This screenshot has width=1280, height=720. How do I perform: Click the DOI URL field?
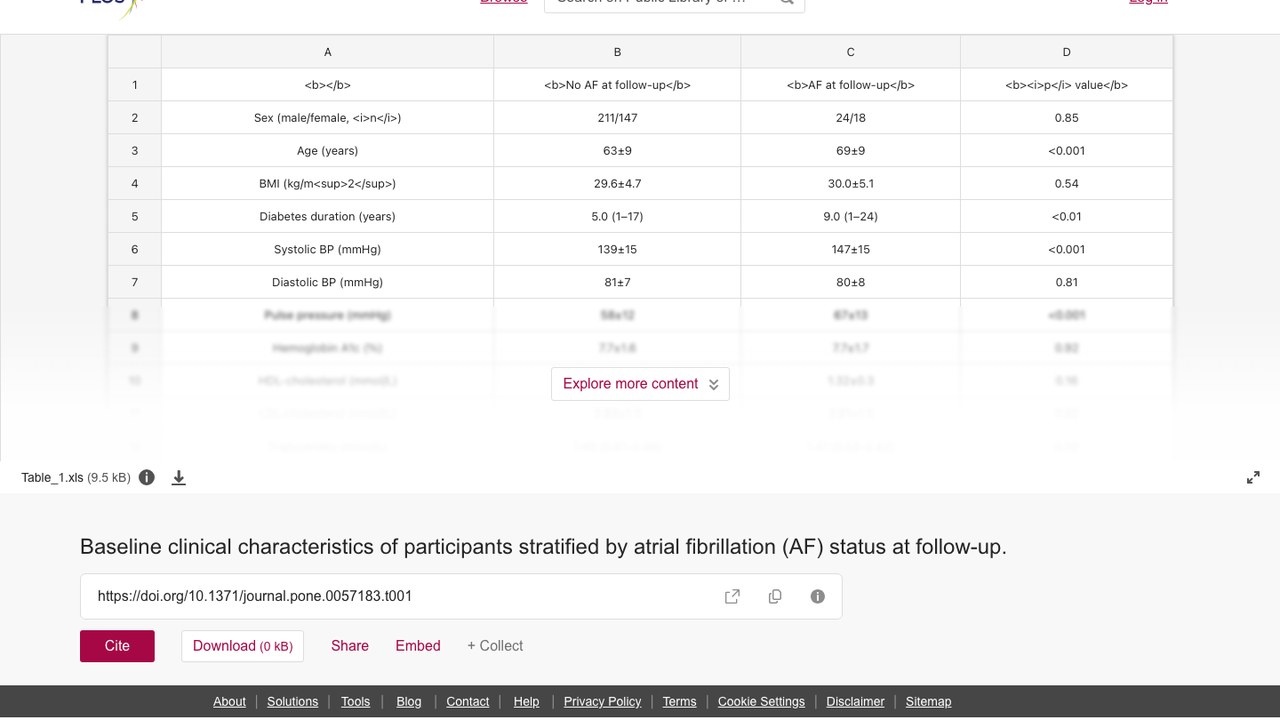[x=461, y=596]
